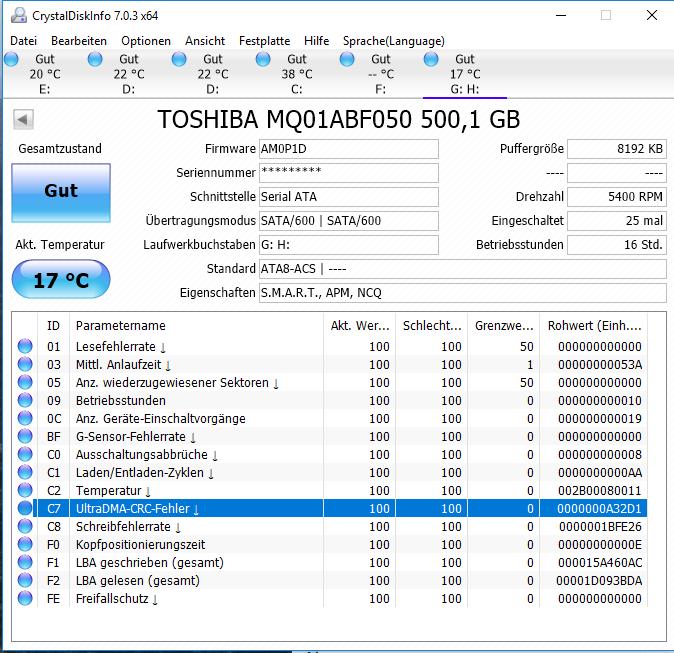Click status icon of LBA gelesen row
Image resolution: width=674 pixels, height=653 pixels.
pos(25,580)
